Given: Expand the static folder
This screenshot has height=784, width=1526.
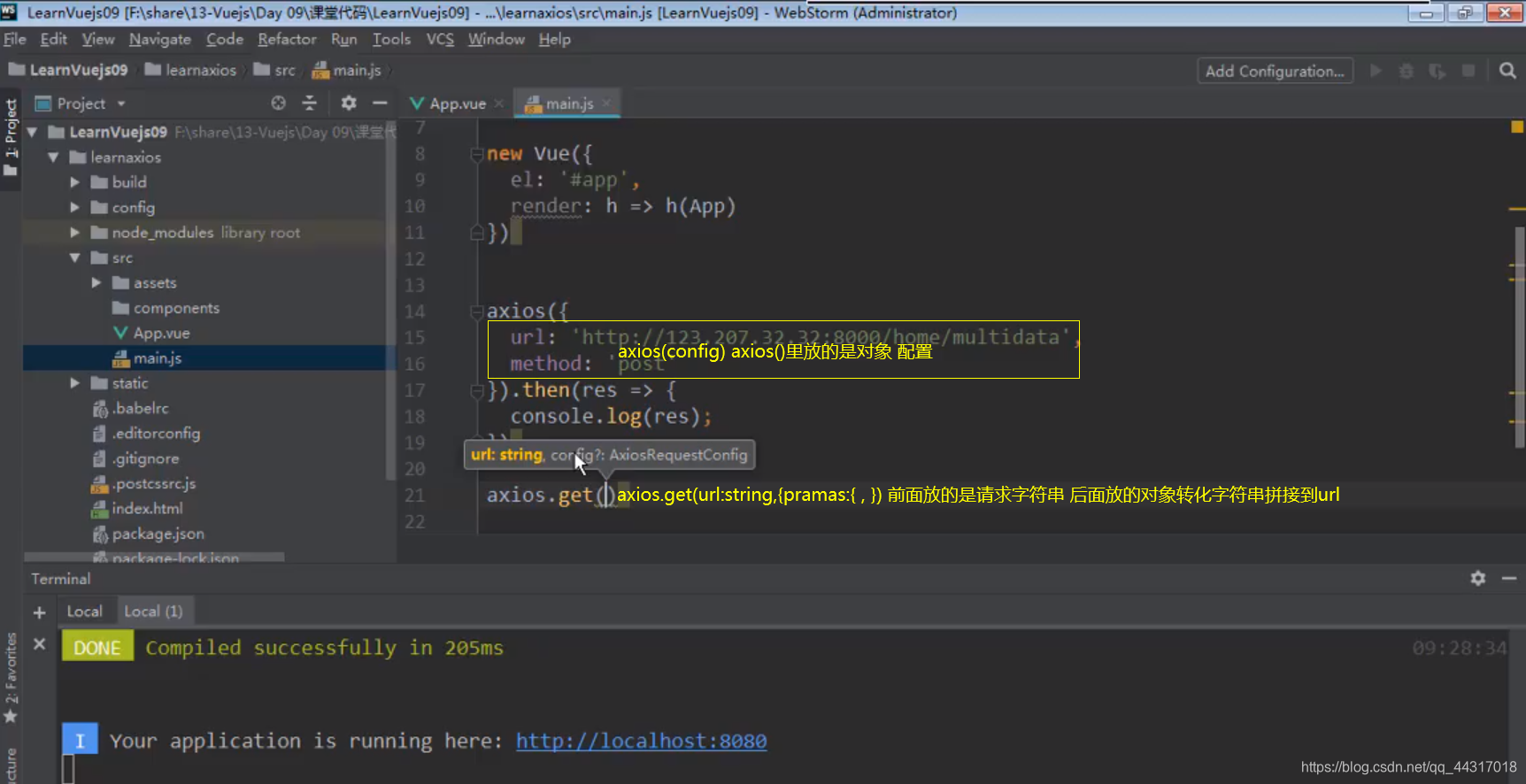Looking at the screenshot, I should coord(75,383).
